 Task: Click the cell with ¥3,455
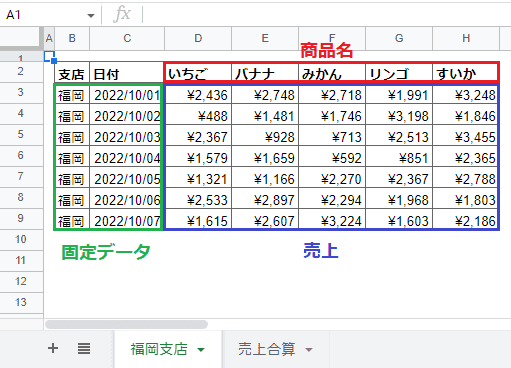(465, 136)
